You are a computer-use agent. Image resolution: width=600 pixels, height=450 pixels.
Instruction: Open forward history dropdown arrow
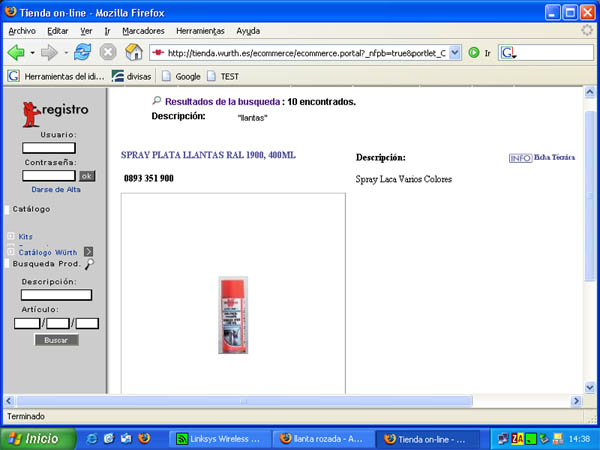point(66,53)
